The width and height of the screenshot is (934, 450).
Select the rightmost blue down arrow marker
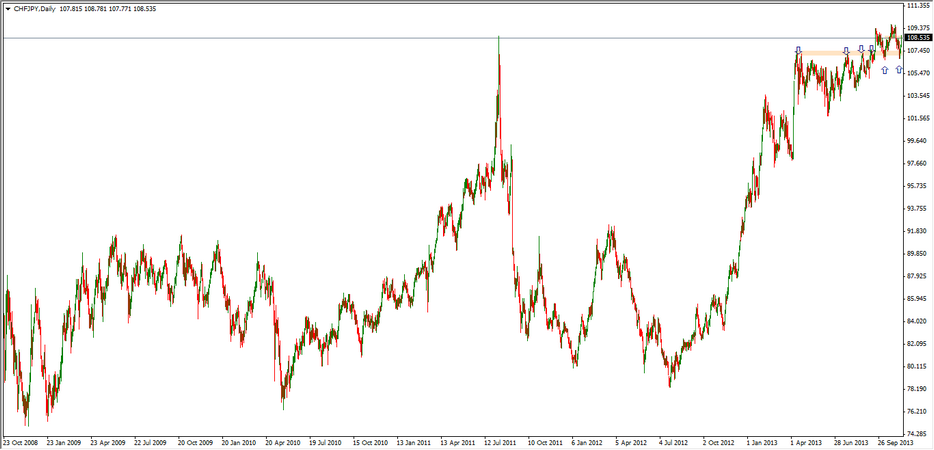coord(873,48)
